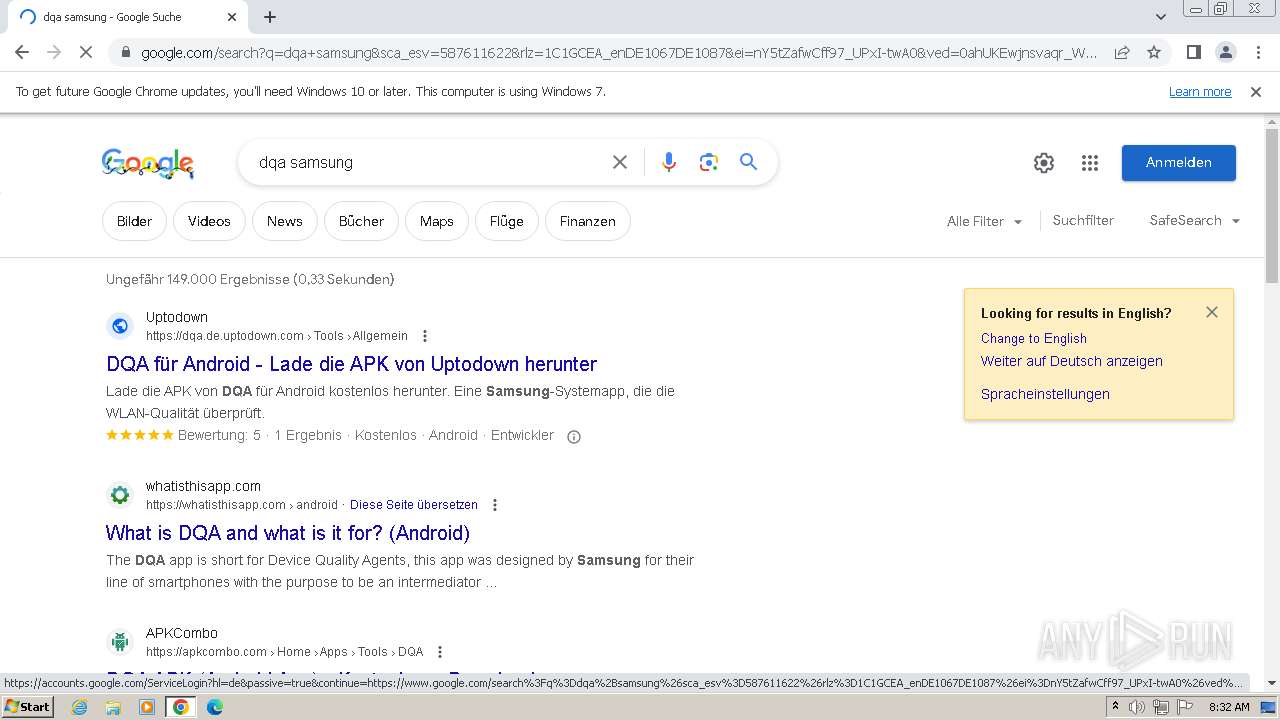Viewport: 1280px width, 720px height.
Task: Clear the search query
Action: 620,162
